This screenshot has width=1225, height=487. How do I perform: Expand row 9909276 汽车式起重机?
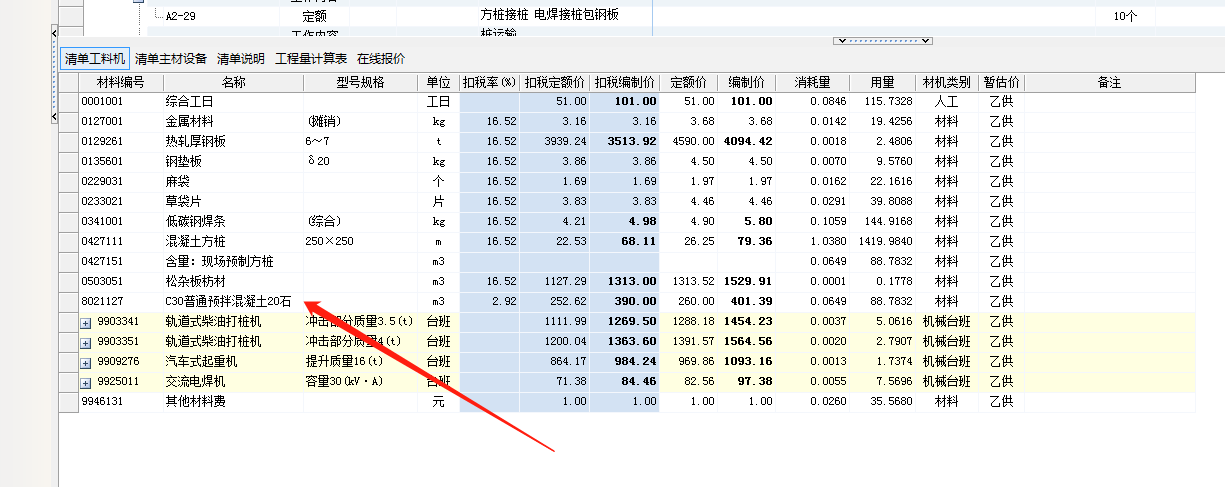[87, 361]
